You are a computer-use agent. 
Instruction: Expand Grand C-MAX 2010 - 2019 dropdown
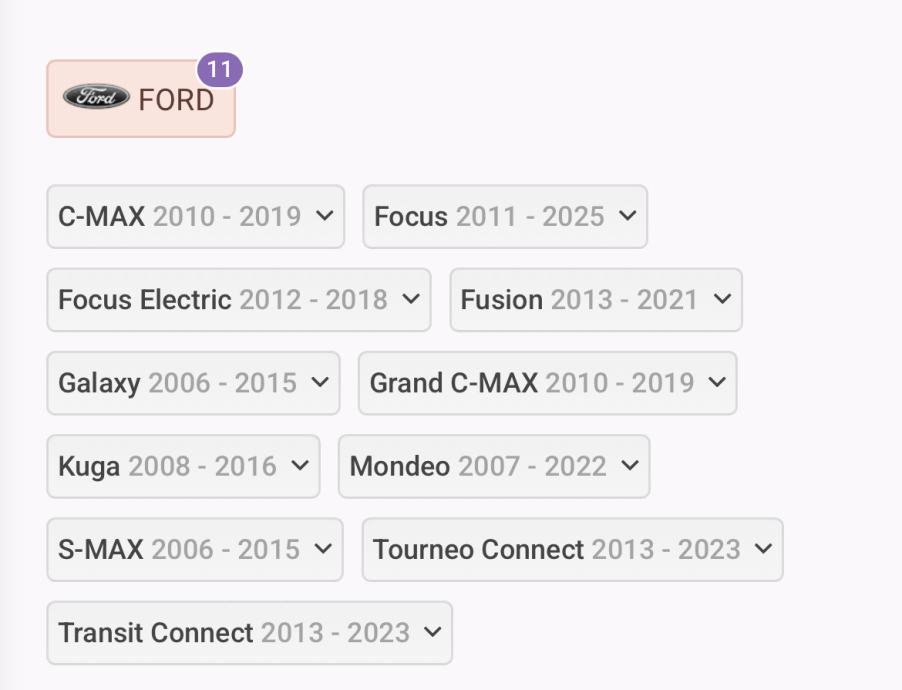[x=547, y=383]
